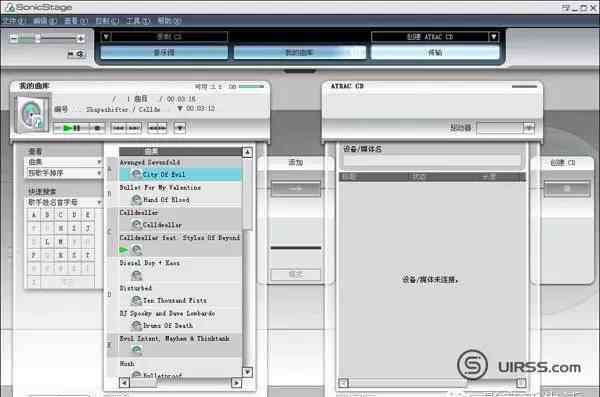The width and height of the screenshot is (600, 397).
Task: Skip to the next track
Action: pos(134,128)
